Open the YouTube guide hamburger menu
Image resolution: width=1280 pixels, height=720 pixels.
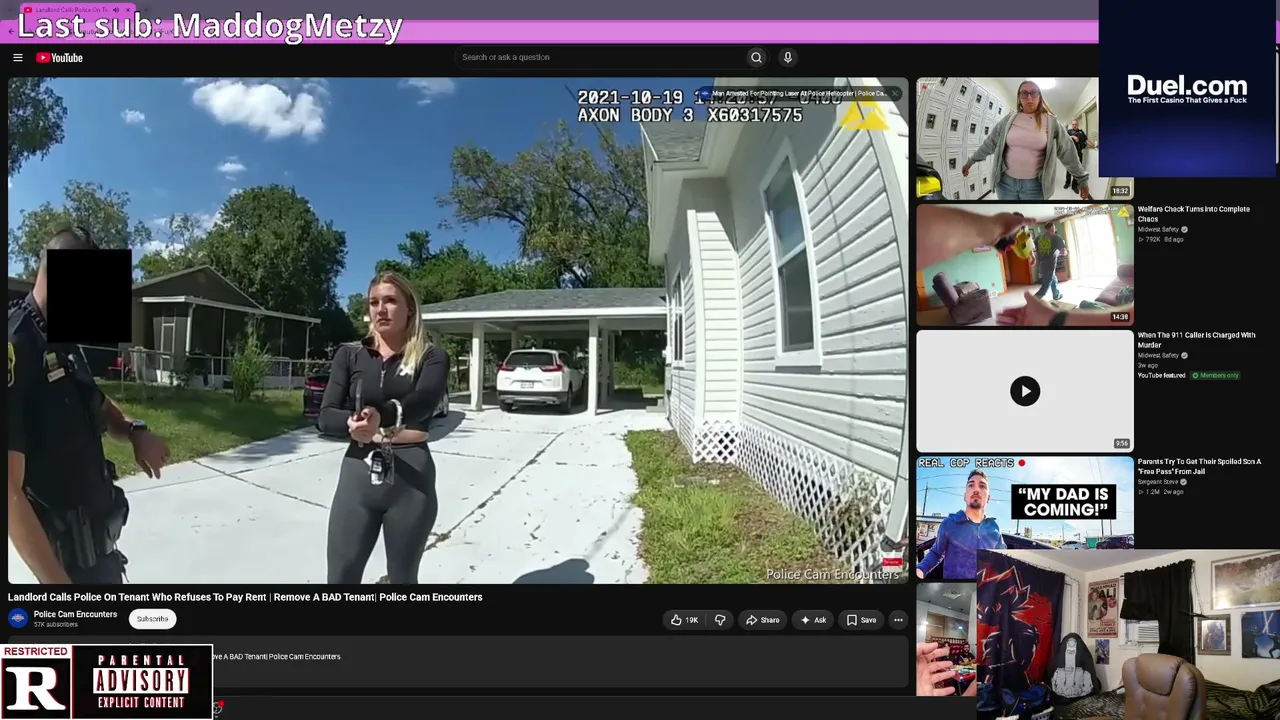point(18,58)
